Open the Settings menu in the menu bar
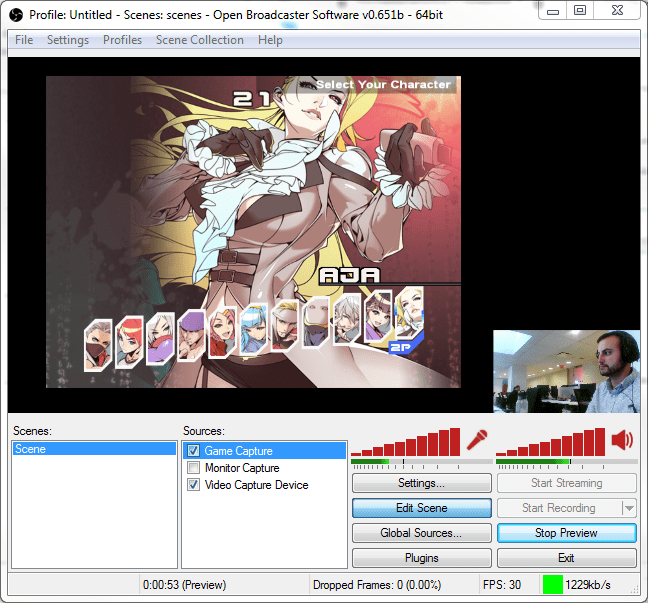Image resolution: width=648 pixels, height=603 pixels. pos(68,40)
